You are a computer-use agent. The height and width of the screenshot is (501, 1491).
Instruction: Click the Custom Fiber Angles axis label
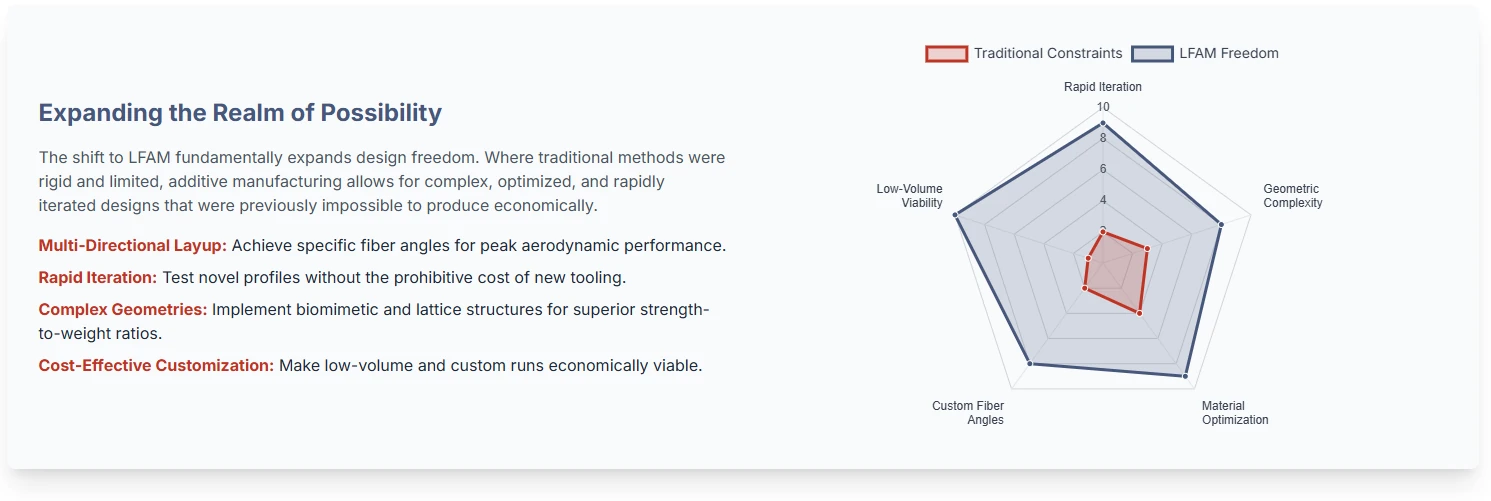click(968, 413)
